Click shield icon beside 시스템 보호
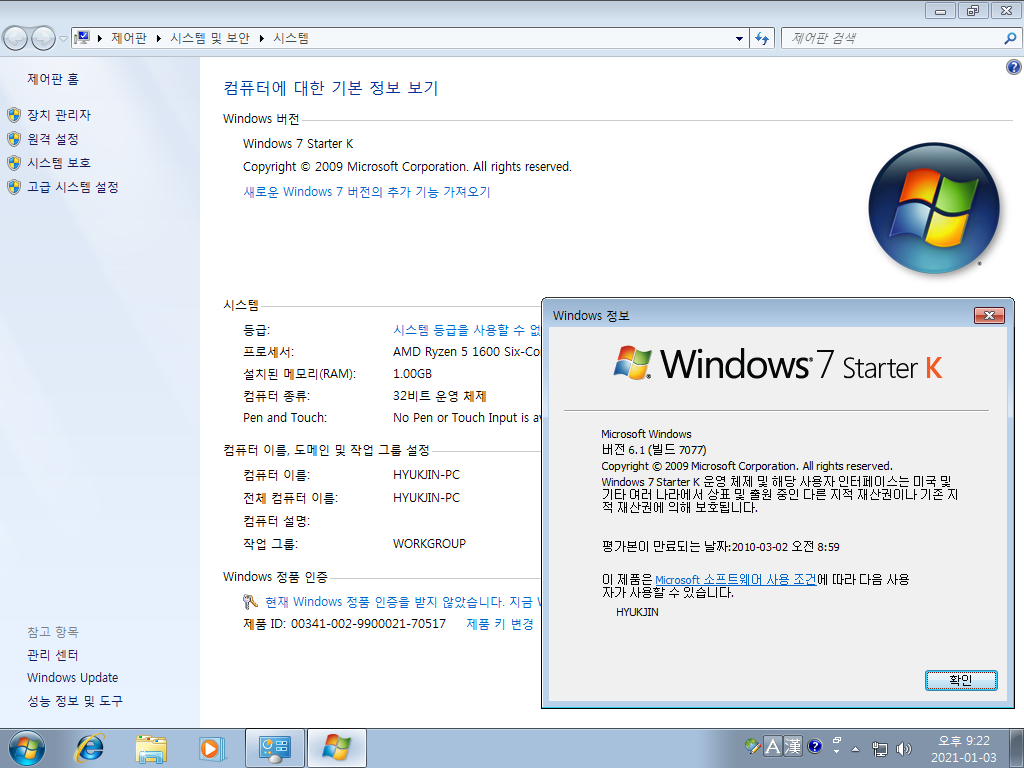Viewport: 1024px width, 768px height. coord(14,163)
